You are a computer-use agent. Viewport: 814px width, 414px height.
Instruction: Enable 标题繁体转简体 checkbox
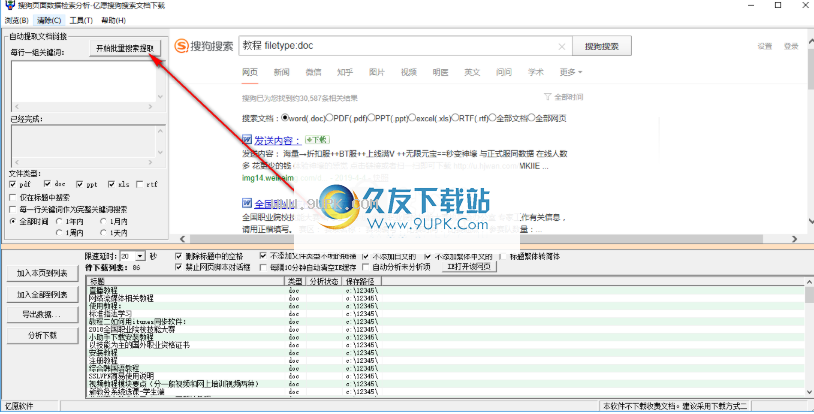coord(503,256)
